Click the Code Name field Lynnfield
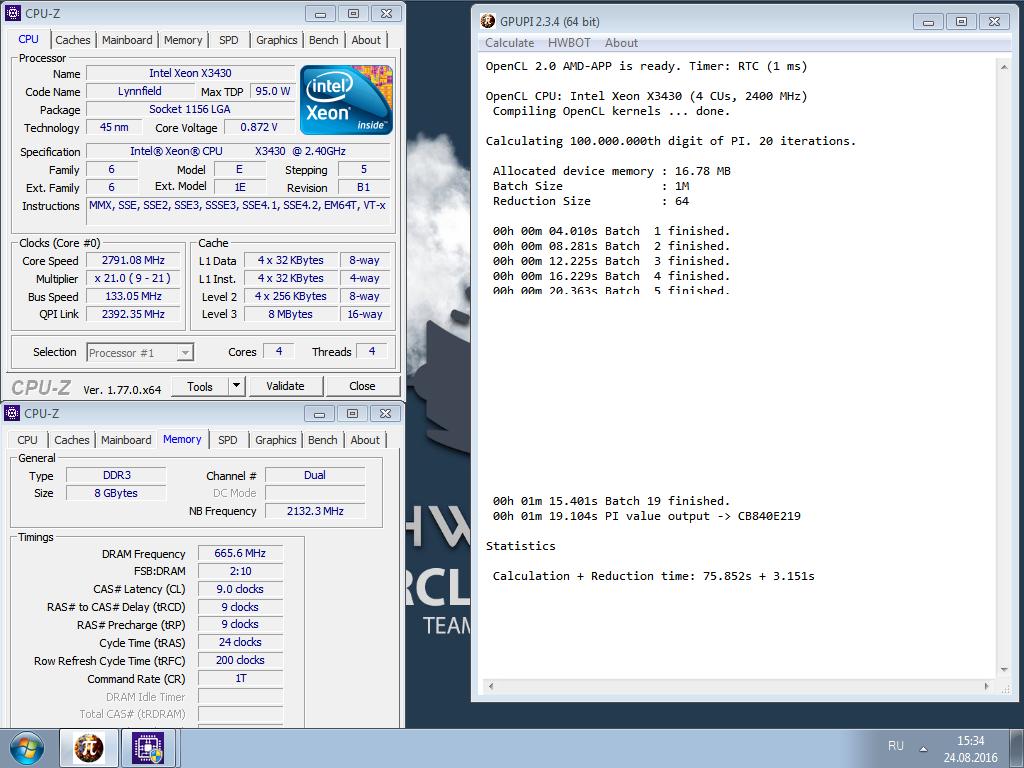Viewport: 1024px width, 768px height. [x=140, y=91]
